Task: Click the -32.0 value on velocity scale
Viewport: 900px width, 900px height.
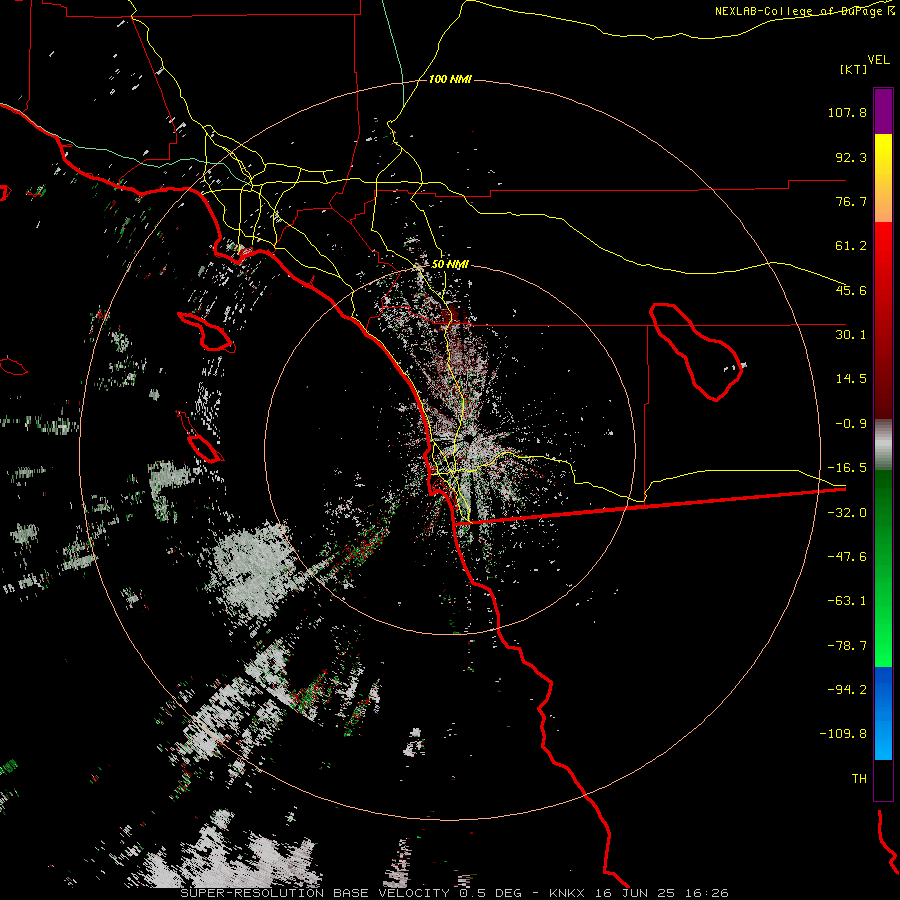Action: click(847, 513)
